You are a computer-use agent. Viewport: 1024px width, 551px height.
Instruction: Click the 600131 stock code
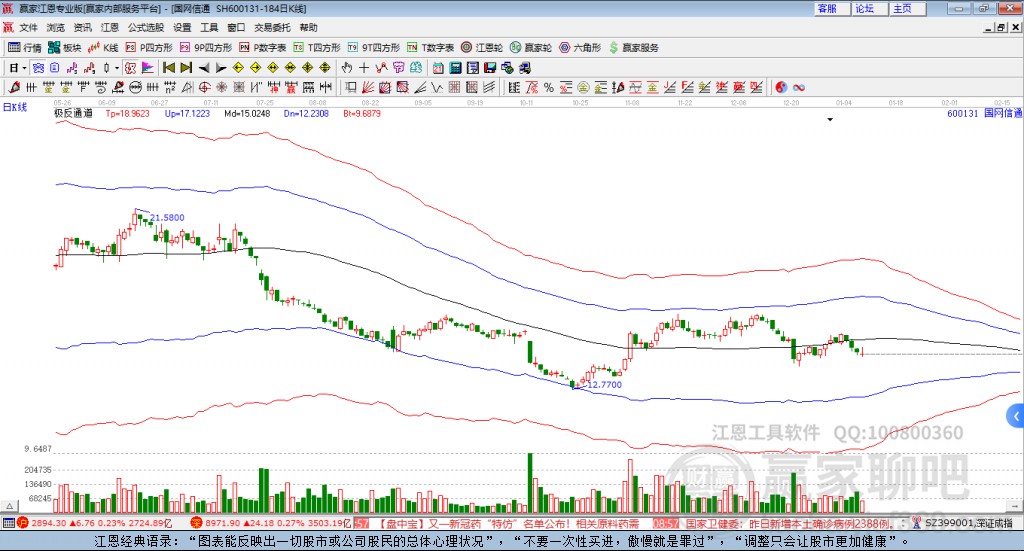click(x=963, y=113)
